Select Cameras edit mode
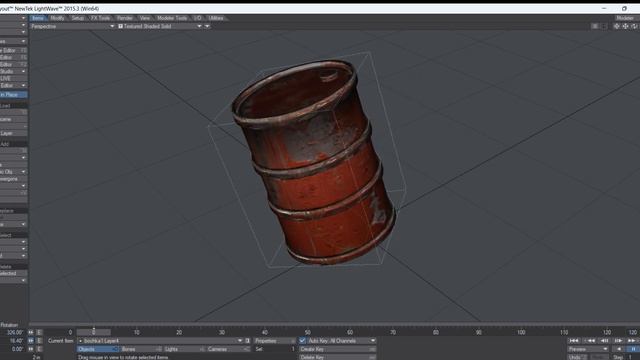640x360 pixels. pos(228,349)
